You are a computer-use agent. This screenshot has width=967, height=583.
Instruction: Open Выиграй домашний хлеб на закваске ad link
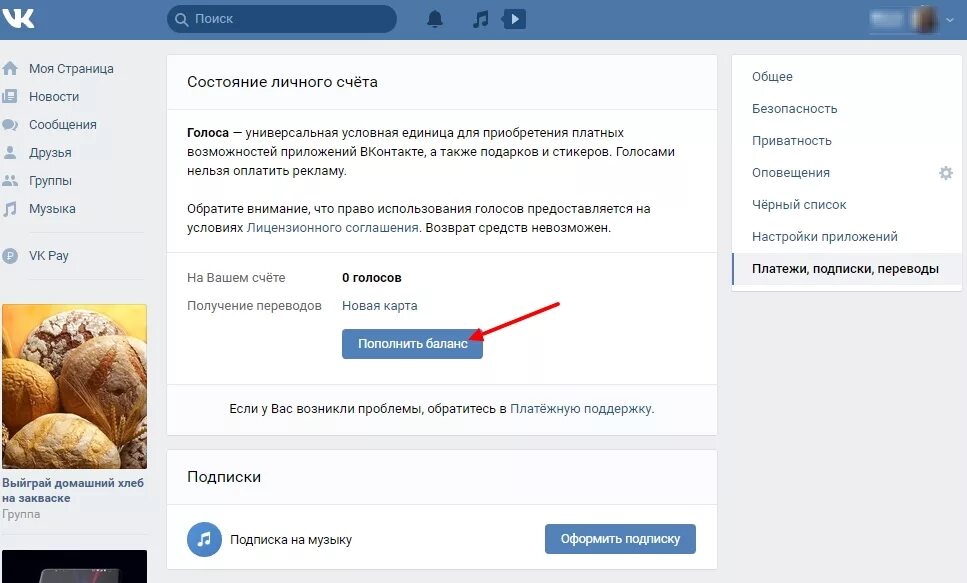73,490
